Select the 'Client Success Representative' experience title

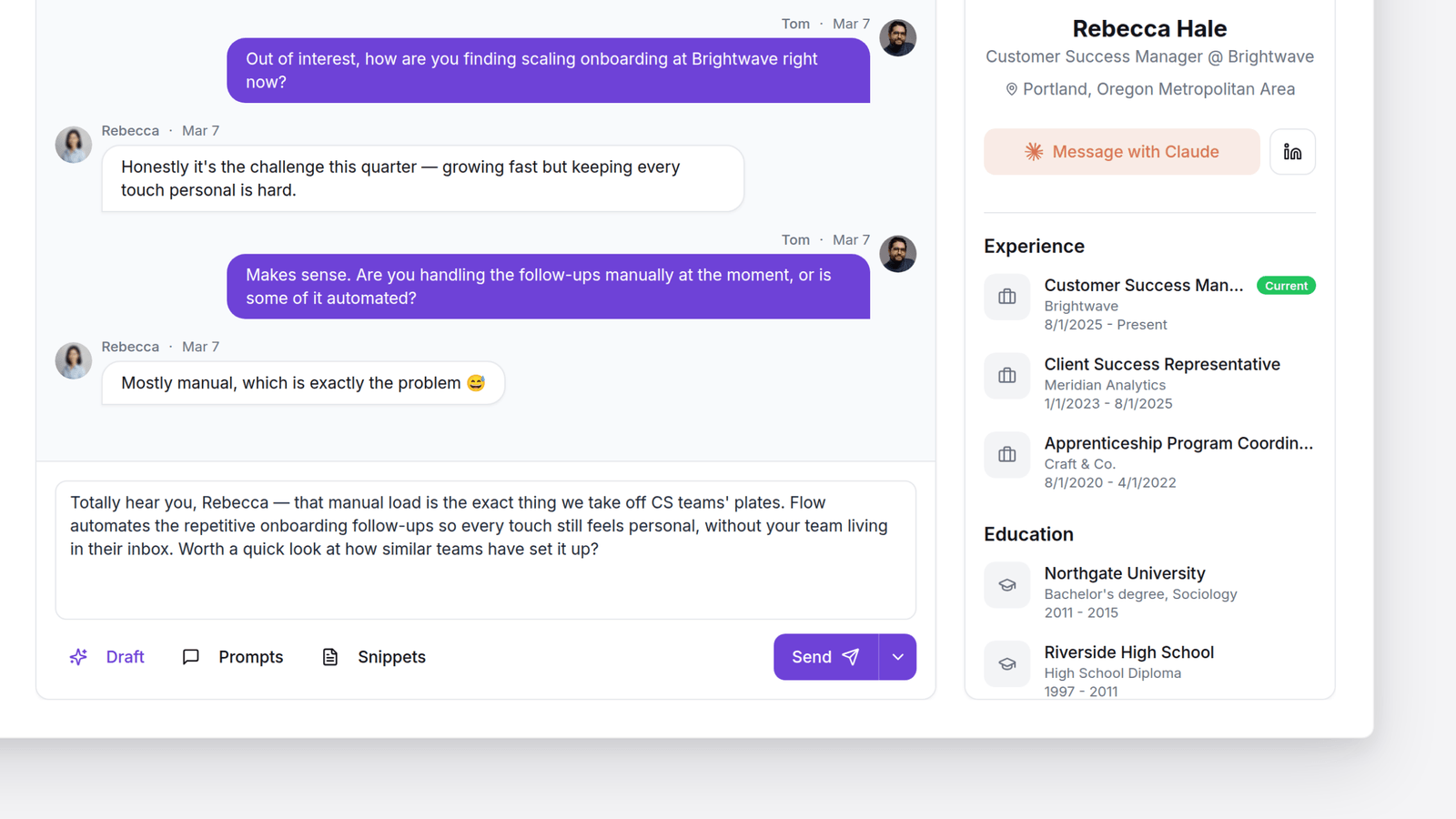1162,364
